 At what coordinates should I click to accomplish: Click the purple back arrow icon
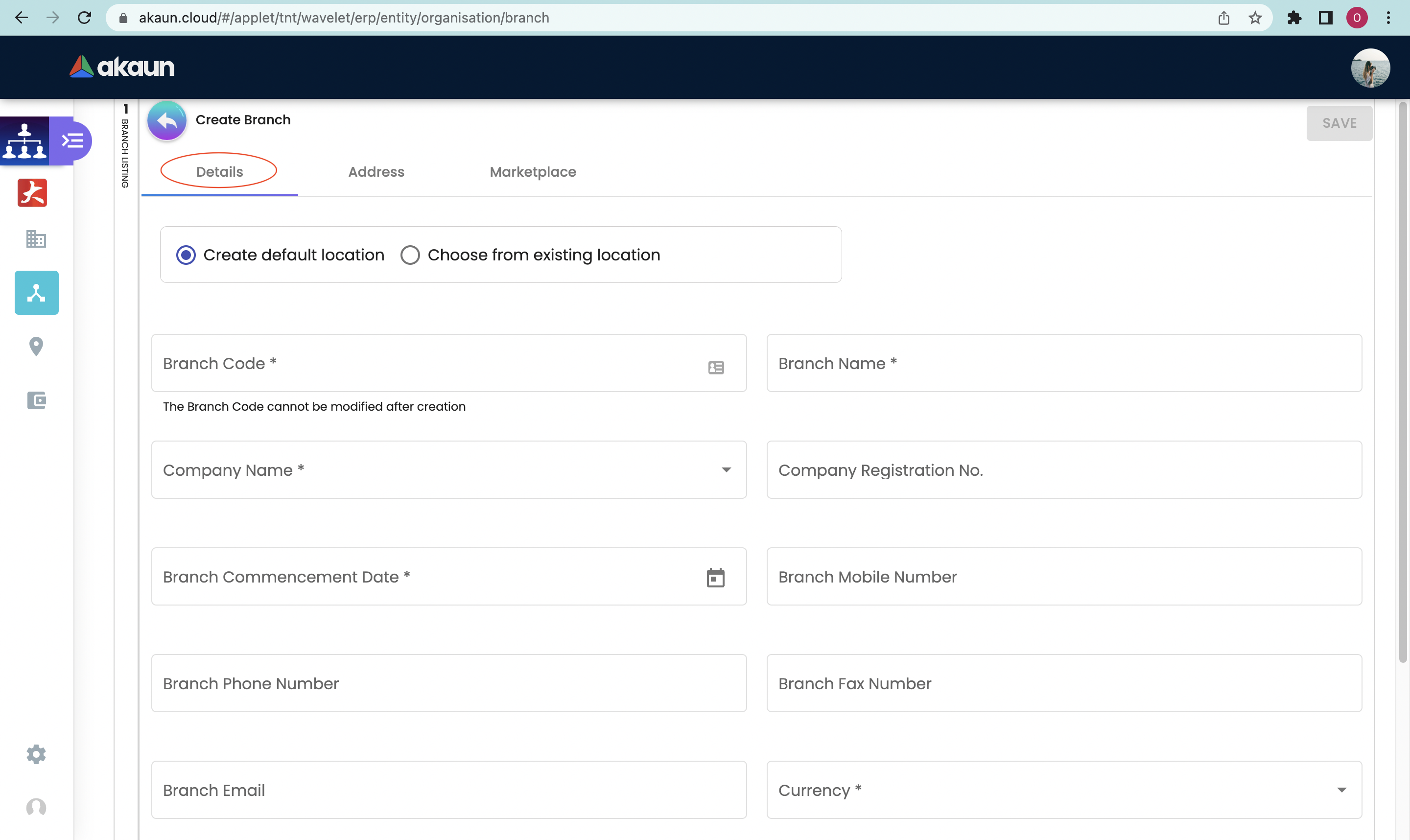tap(166, 120)
